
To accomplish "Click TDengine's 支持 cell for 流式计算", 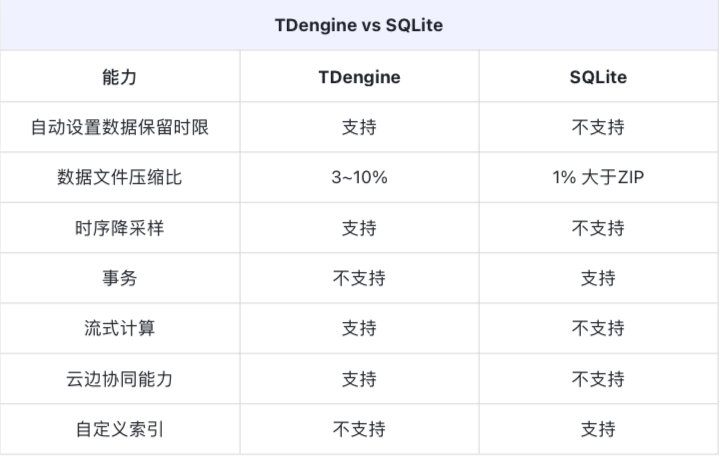I will click(x=359, y=329).
